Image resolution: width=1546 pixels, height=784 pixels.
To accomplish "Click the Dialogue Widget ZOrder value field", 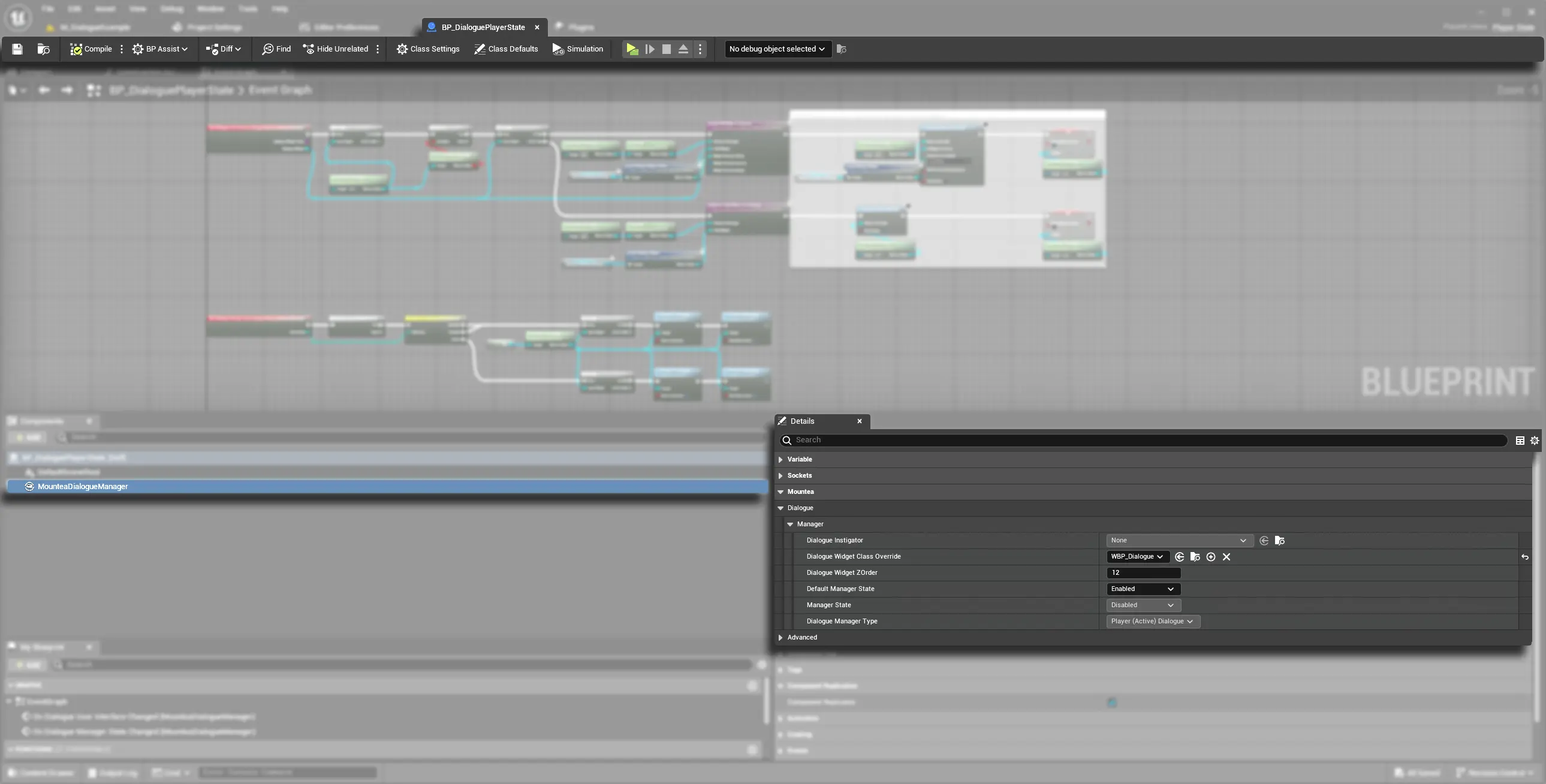I will click(1143, 572).
